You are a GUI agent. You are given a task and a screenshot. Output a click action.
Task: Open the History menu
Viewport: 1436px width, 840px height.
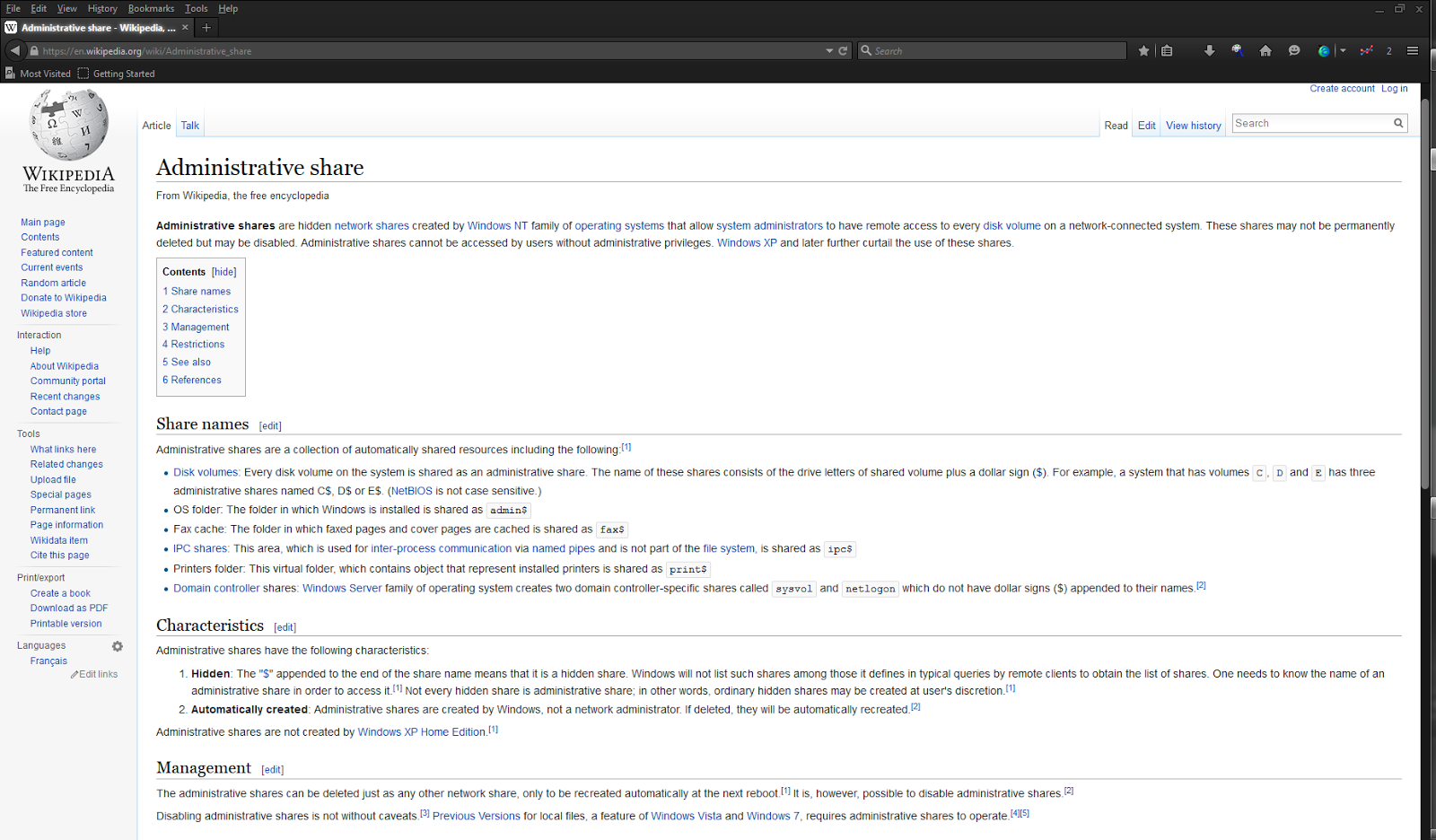[x=102, y=9]
